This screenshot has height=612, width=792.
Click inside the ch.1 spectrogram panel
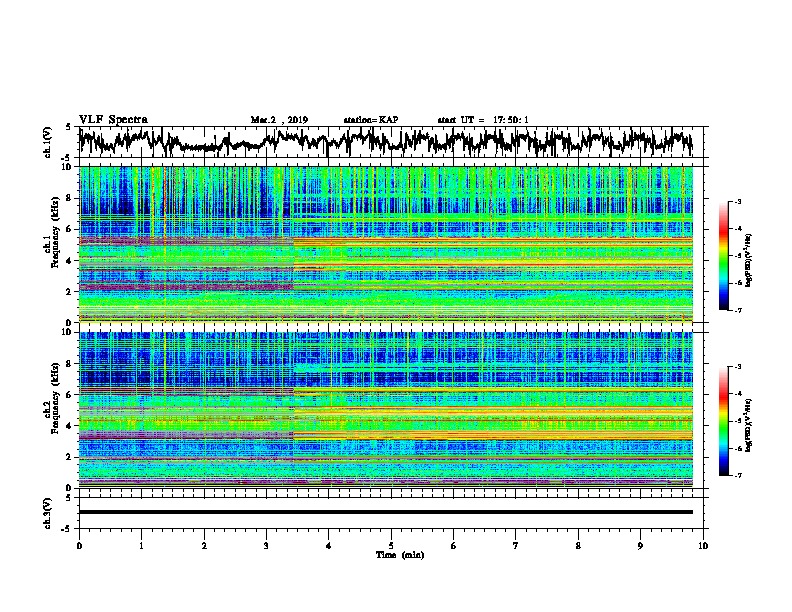point(386,244)
